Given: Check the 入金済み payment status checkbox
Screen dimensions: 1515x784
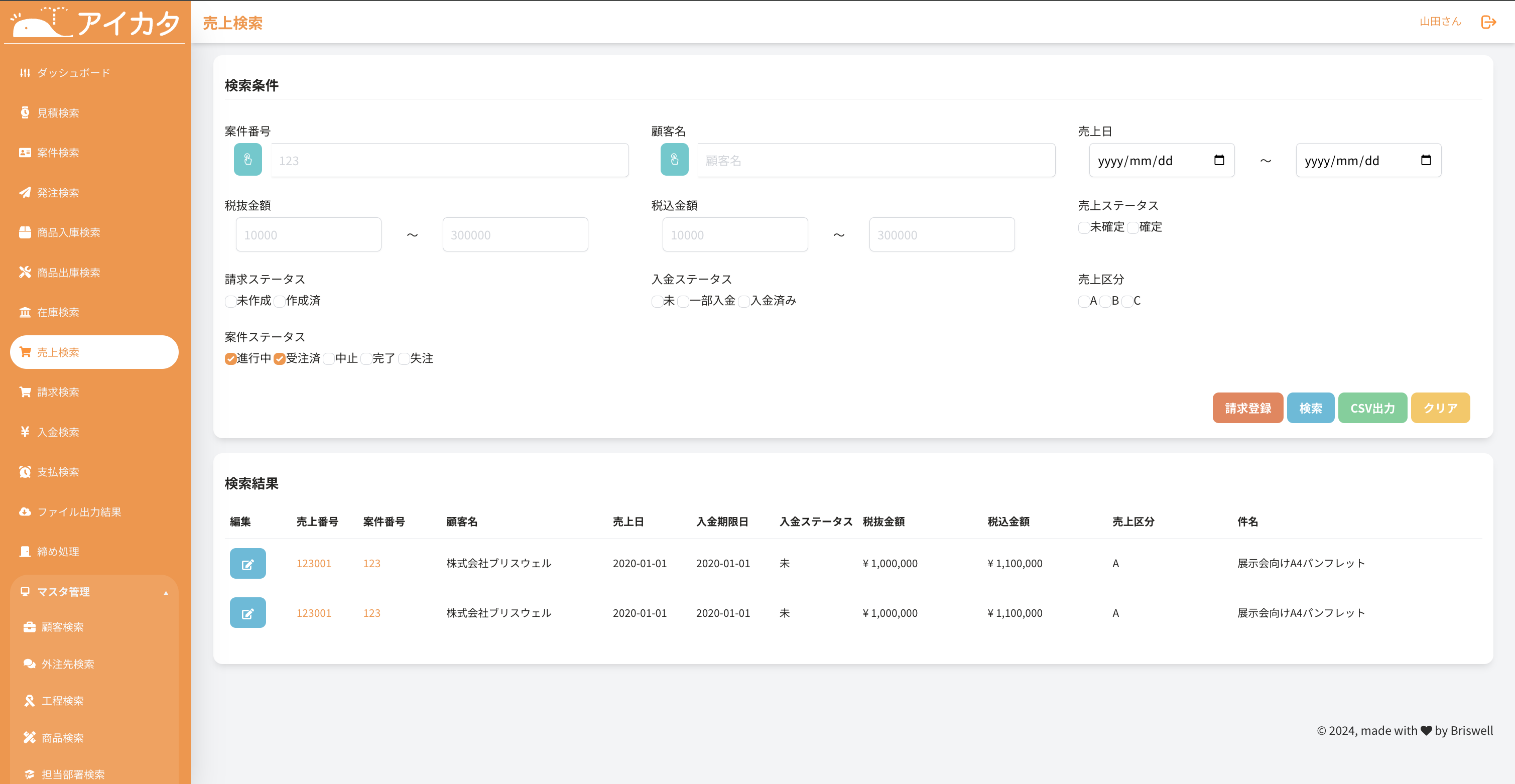Looking at the screenshot, I should [744, 302].
